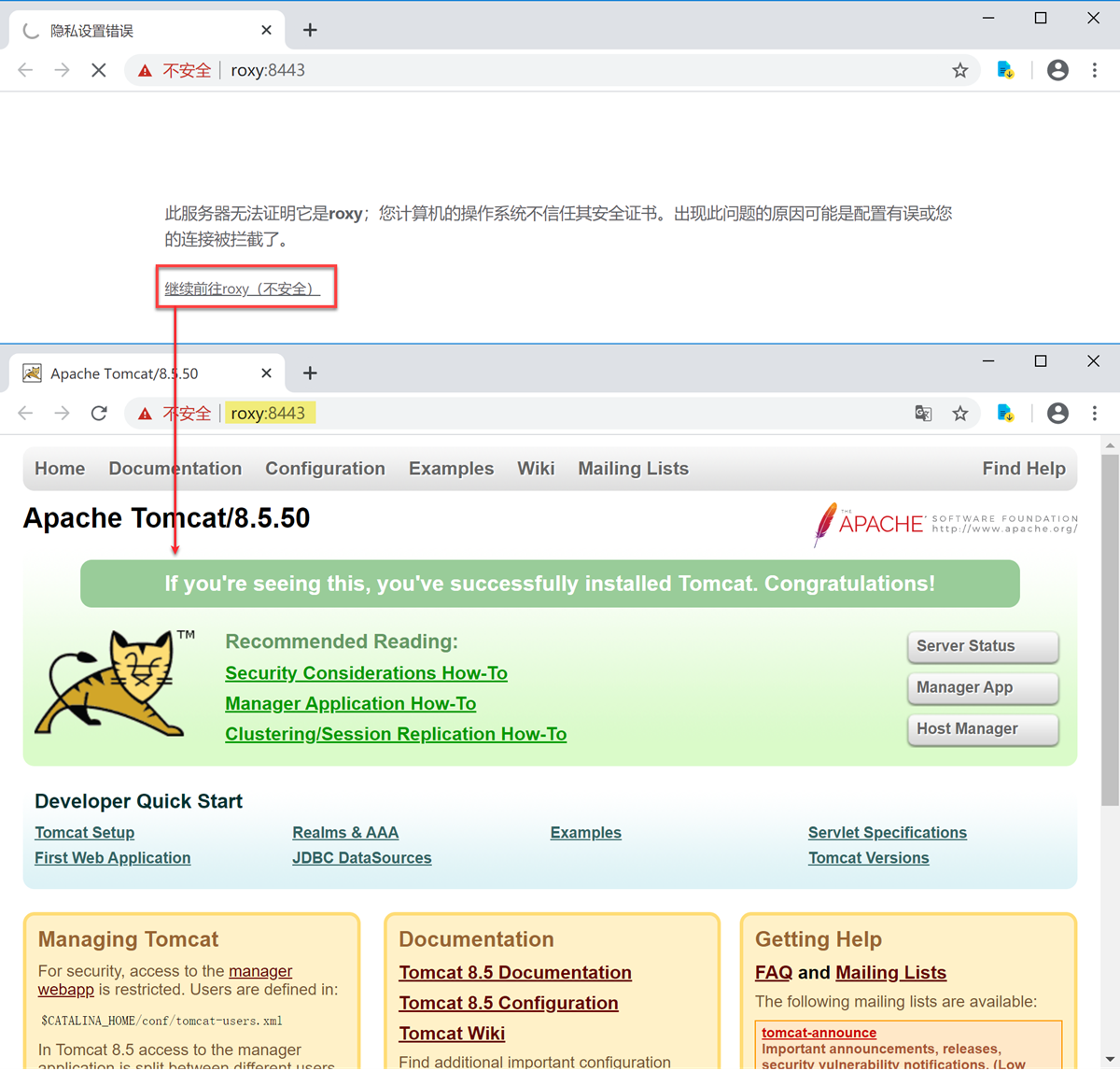The height and width of the screenshot is (1071, 1120).
Task: Click Tomcat page vertical scrollbar thumb
Action: [x=1110, y=628]
